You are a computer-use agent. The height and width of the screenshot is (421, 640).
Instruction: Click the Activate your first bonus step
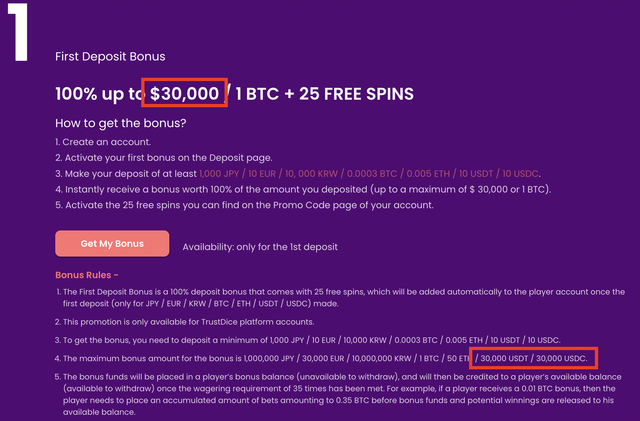click(x=164, y=158)
